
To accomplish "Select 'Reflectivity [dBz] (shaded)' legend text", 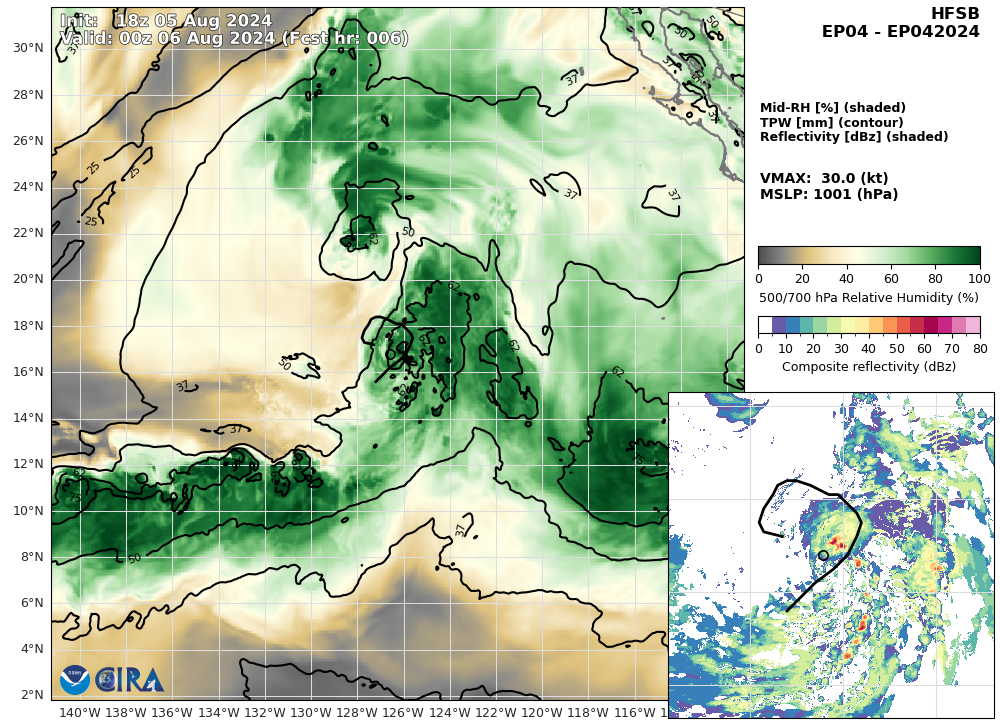I will click(x=853, y=136).
